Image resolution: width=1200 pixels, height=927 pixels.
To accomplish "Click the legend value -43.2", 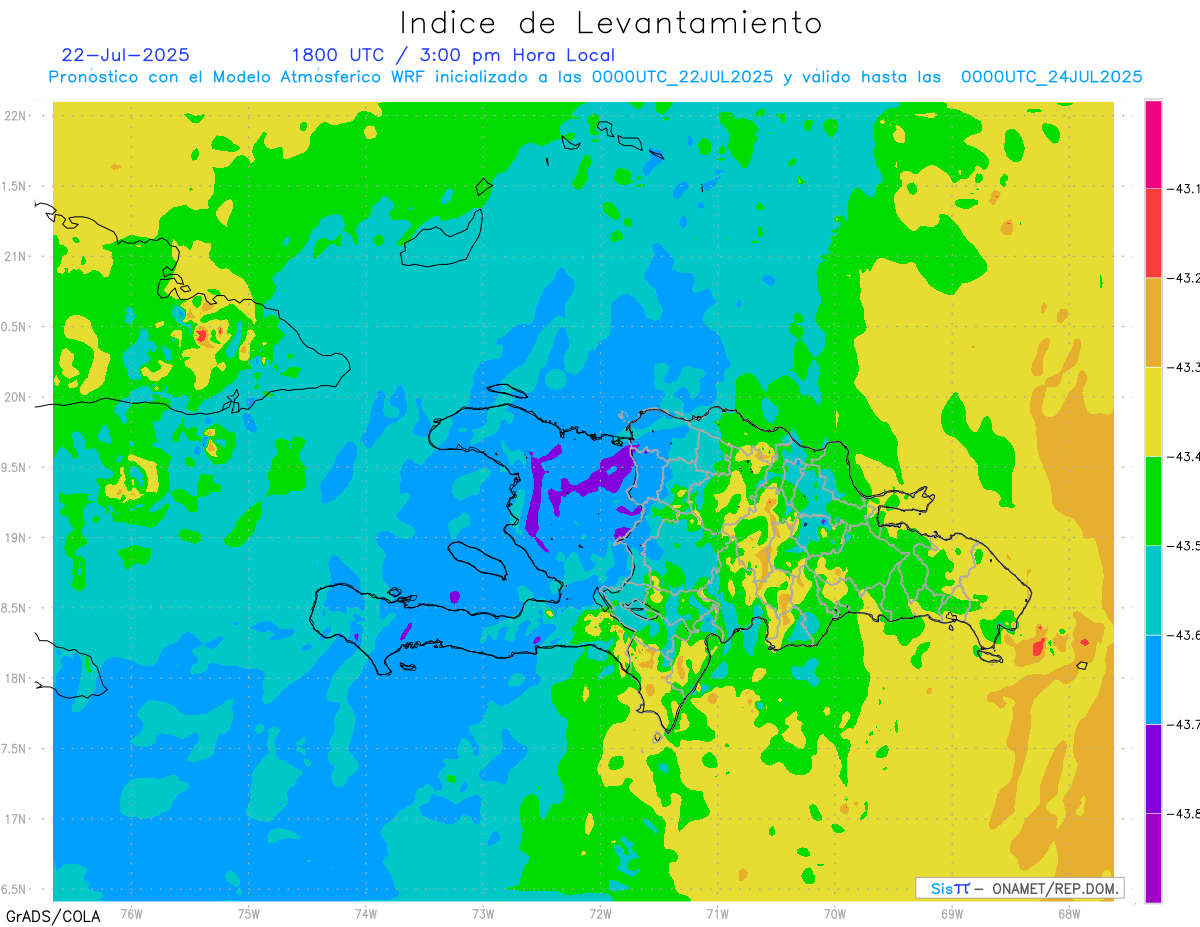I will [1183, 278].
